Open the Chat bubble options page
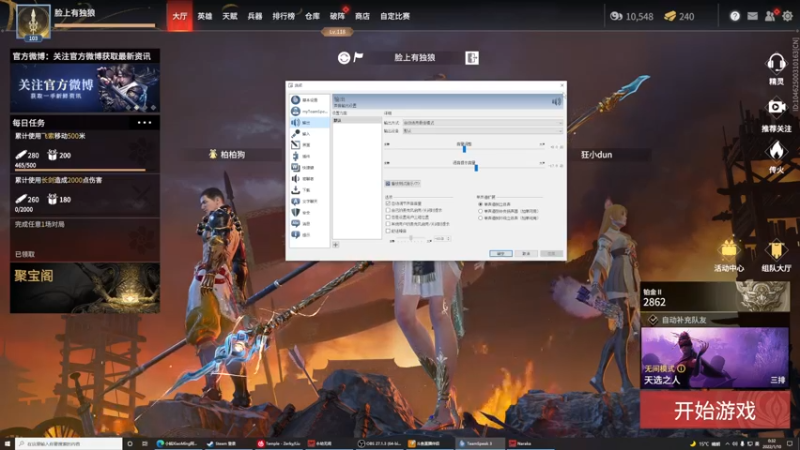This screenshot has height=450, width=800. 308,201
